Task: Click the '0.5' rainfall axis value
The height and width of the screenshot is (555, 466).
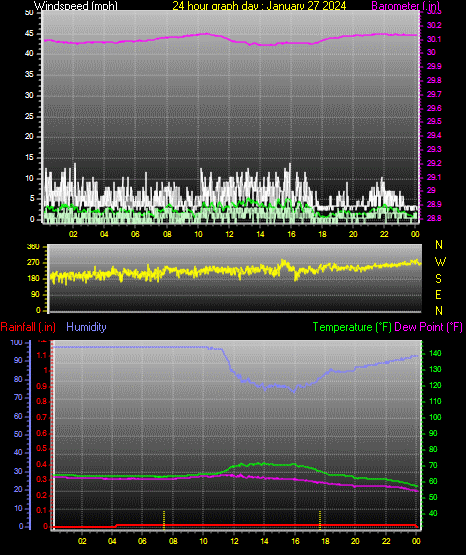Action: pos(42,448)
